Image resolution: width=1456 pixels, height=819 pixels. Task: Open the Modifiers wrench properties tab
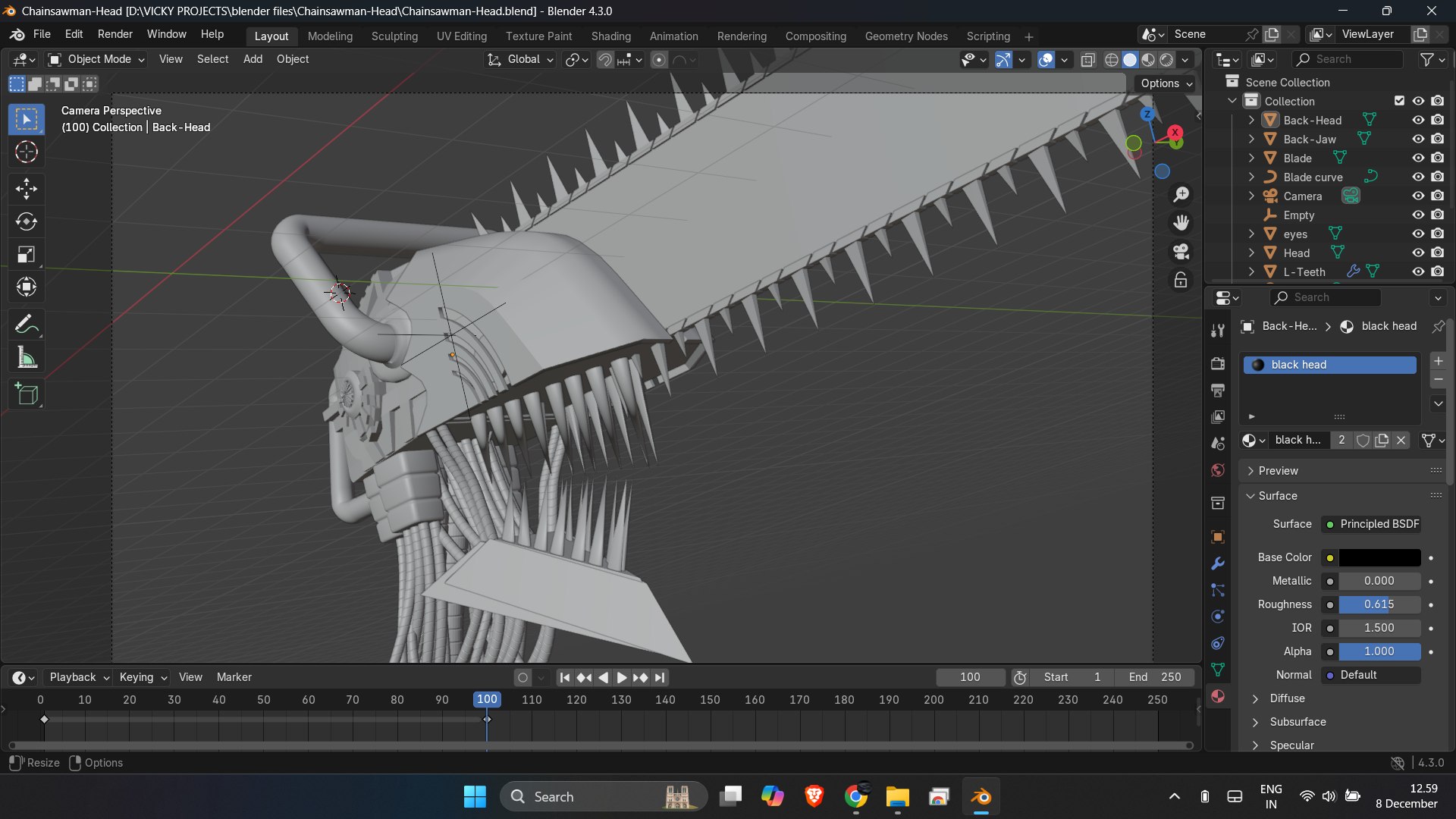1218,564
